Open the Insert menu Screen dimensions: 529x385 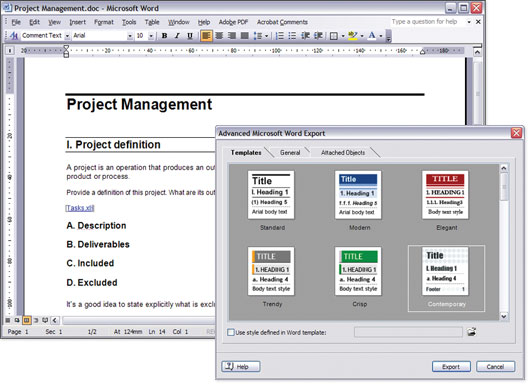(x=78, y=22)
